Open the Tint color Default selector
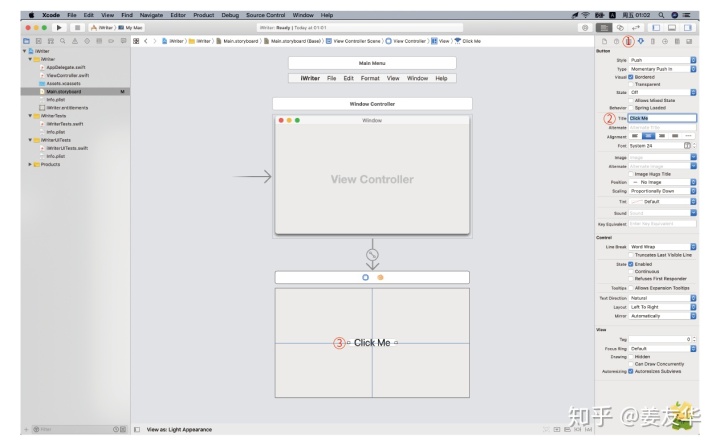Image resolution: width=720 pixels, height=446 pixels. 663,202
